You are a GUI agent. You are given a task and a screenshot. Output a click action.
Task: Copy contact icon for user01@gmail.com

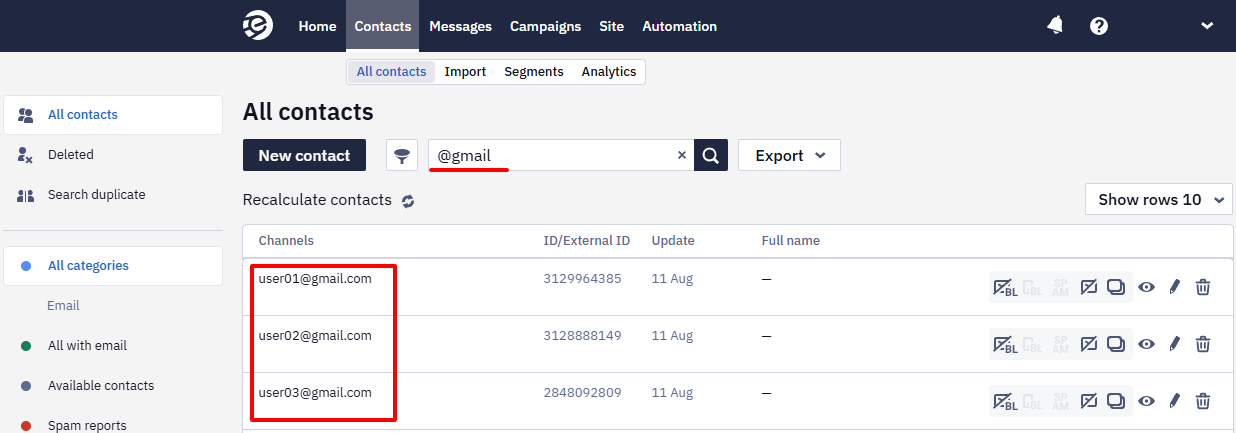1117,288
